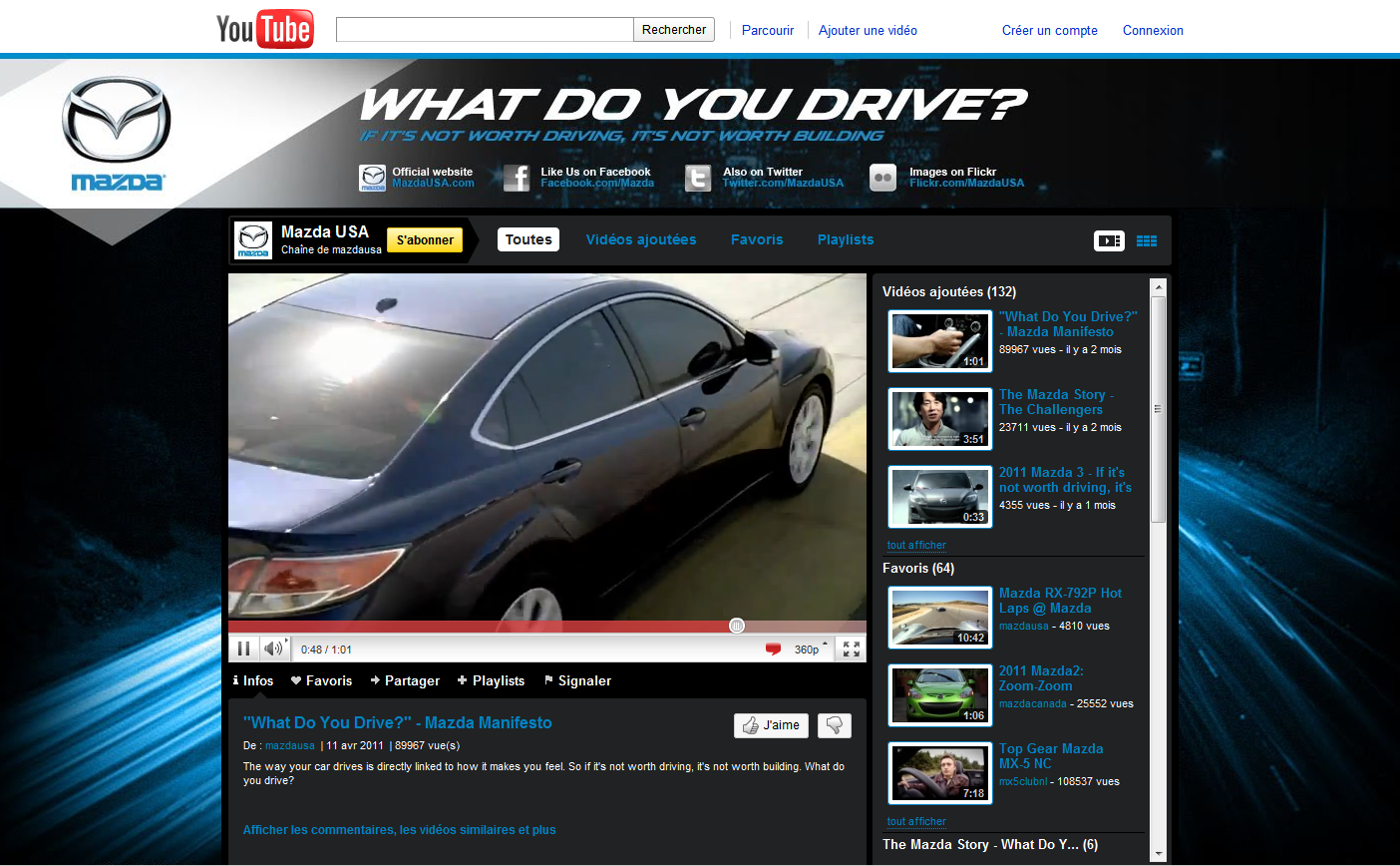Image resolution: width=1400 pixels, height=866 pixels.
Task: Subscribe with the S'abonner button
Action: [x=425, y=240]
